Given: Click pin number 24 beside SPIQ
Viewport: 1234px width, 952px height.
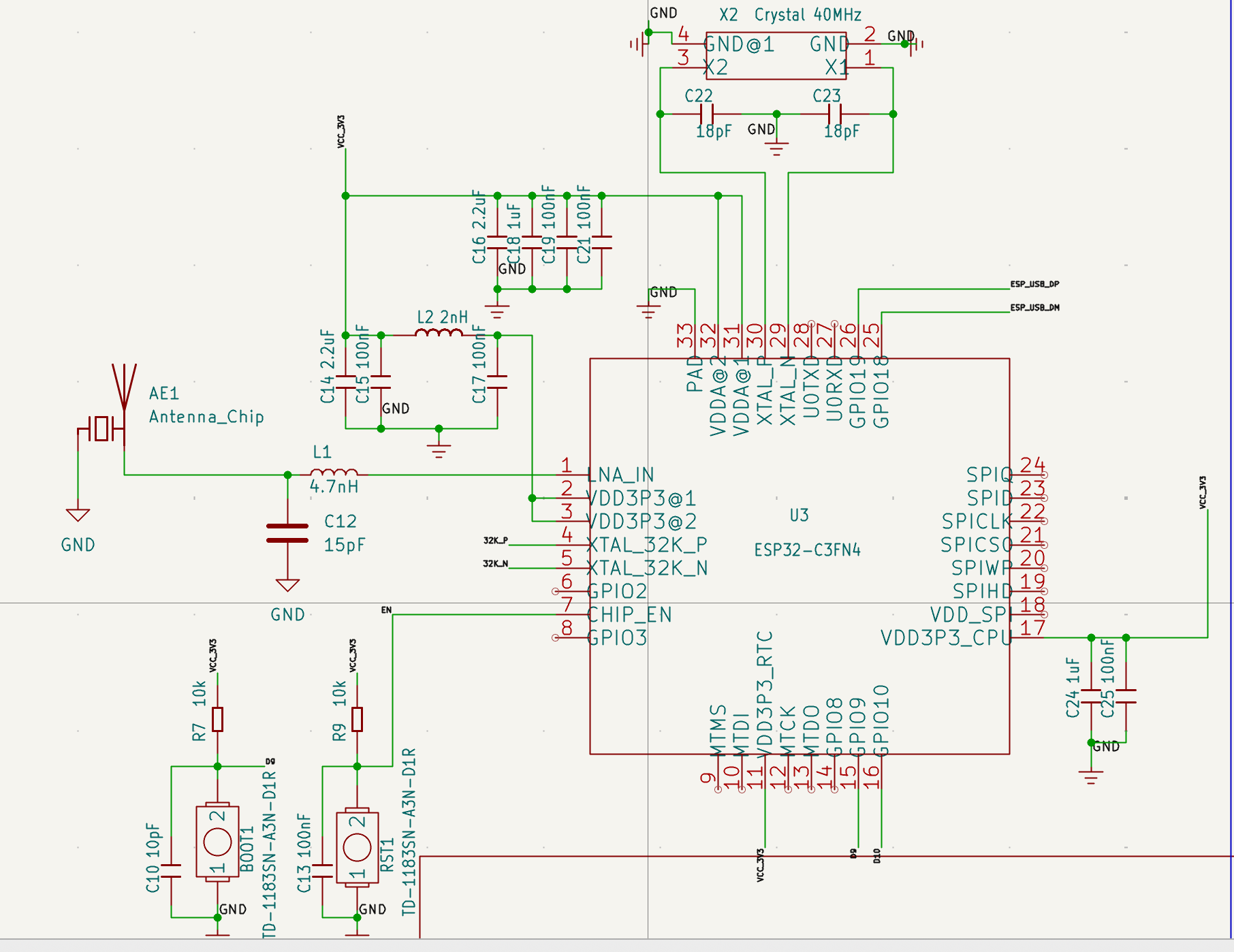Looking at the screenshot, I should tap(1032, 464).
